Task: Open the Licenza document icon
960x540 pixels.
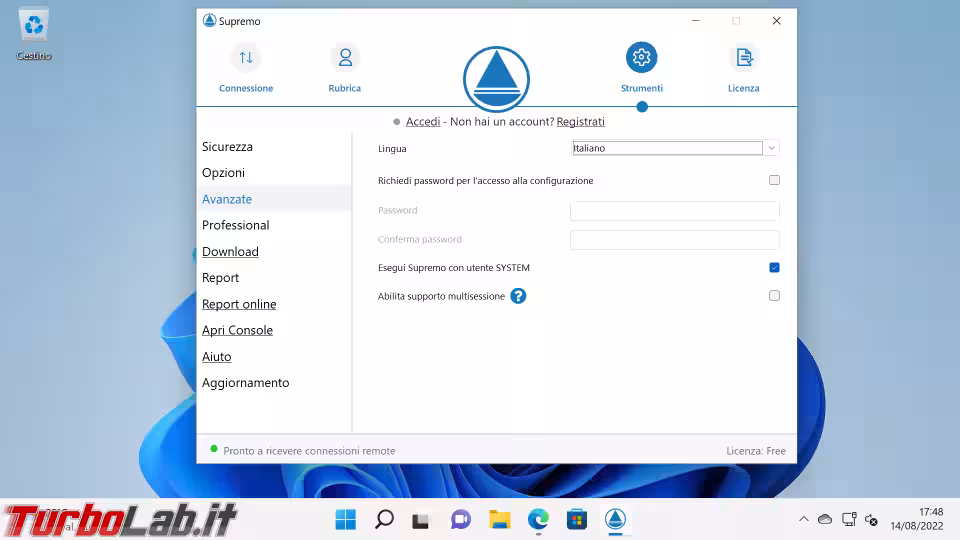Action: [x=744, y=58]
